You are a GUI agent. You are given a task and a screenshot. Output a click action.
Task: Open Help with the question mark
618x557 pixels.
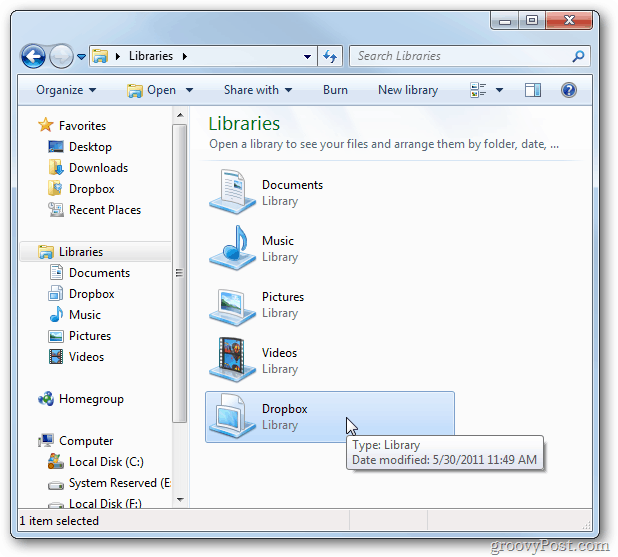click(x=569, y=90)
